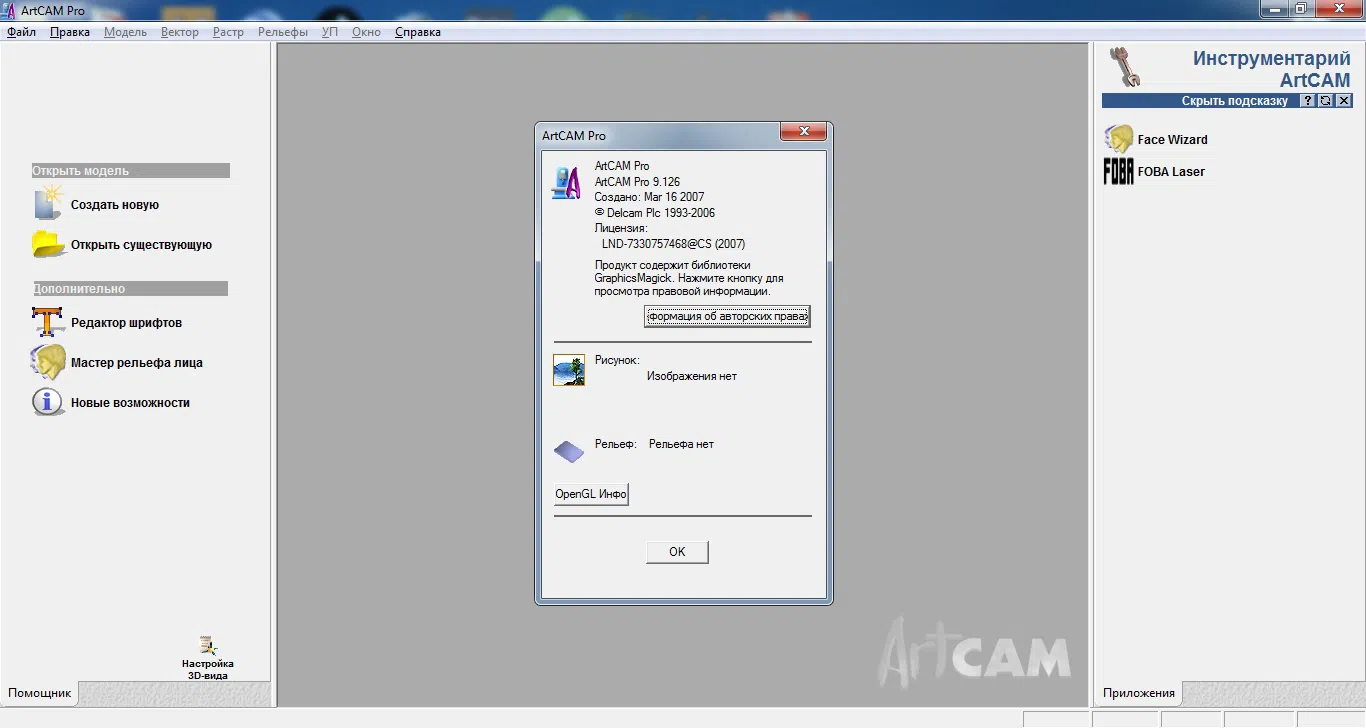
Task: Open the Растр menu
Action: (x=228, y=32)
